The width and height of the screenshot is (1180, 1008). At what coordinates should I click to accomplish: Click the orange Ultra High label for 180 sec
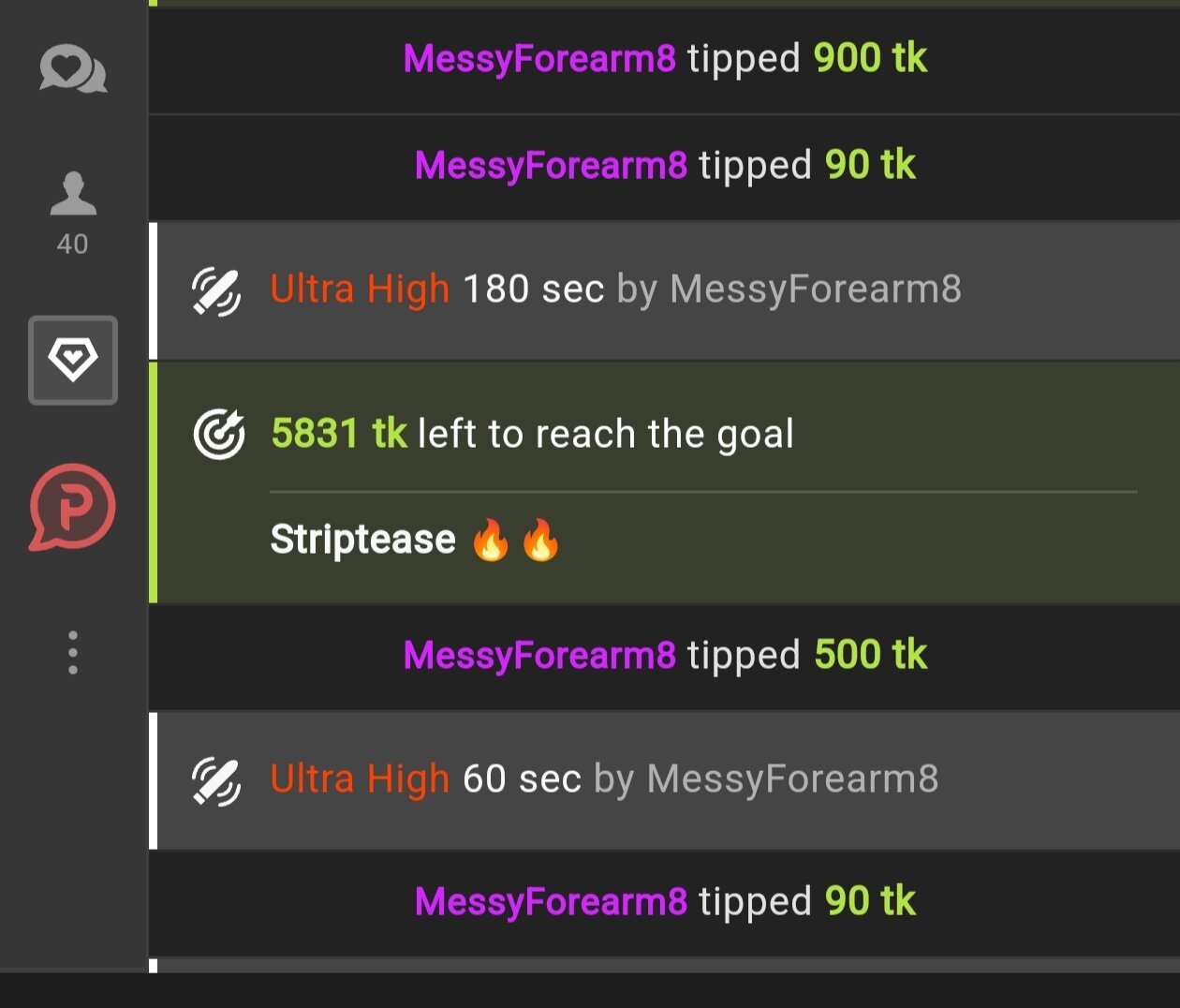[x=360, y=289]
